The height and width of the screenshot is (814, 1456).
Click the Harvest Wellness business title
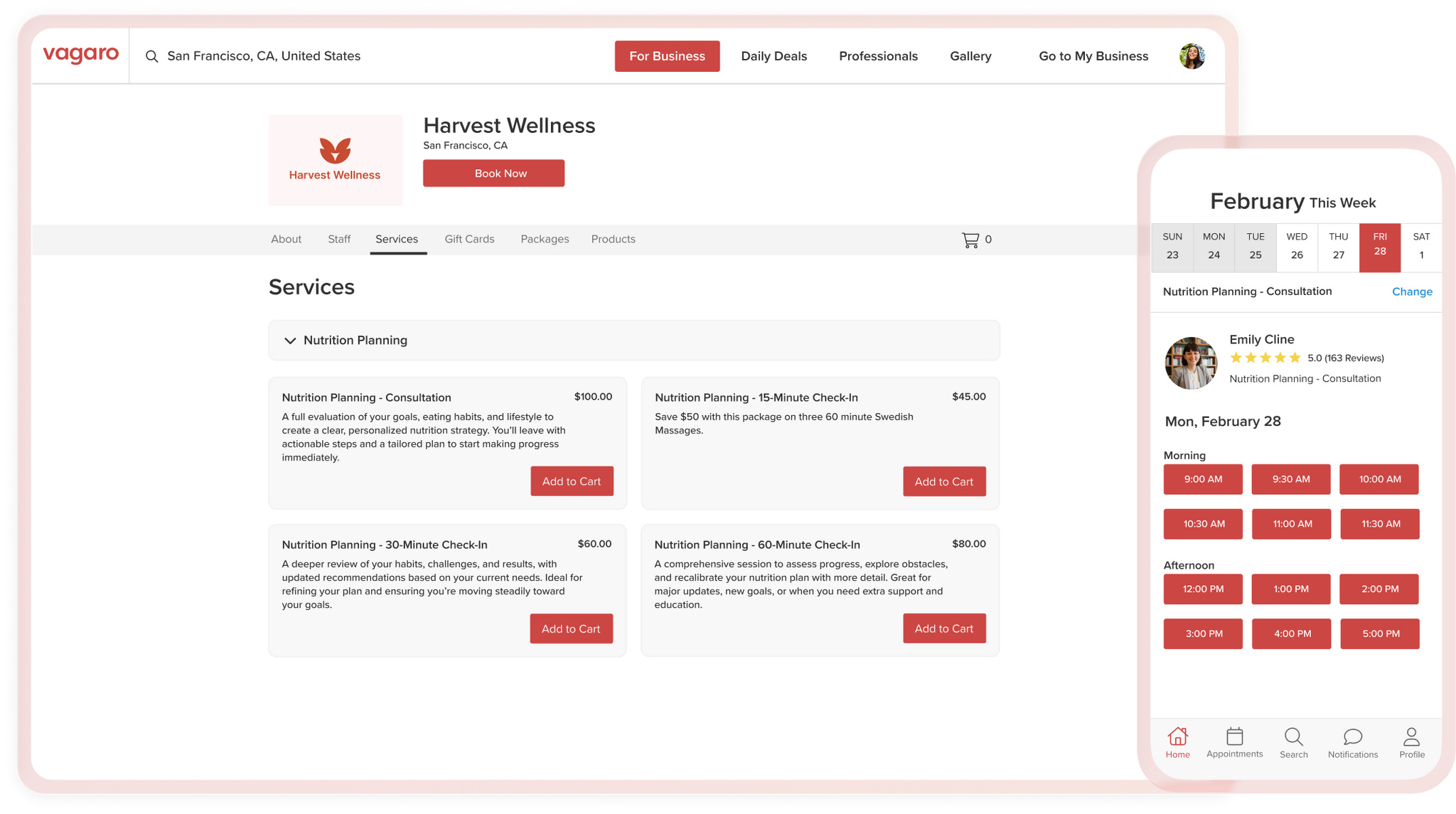click(x=509, y=126)
